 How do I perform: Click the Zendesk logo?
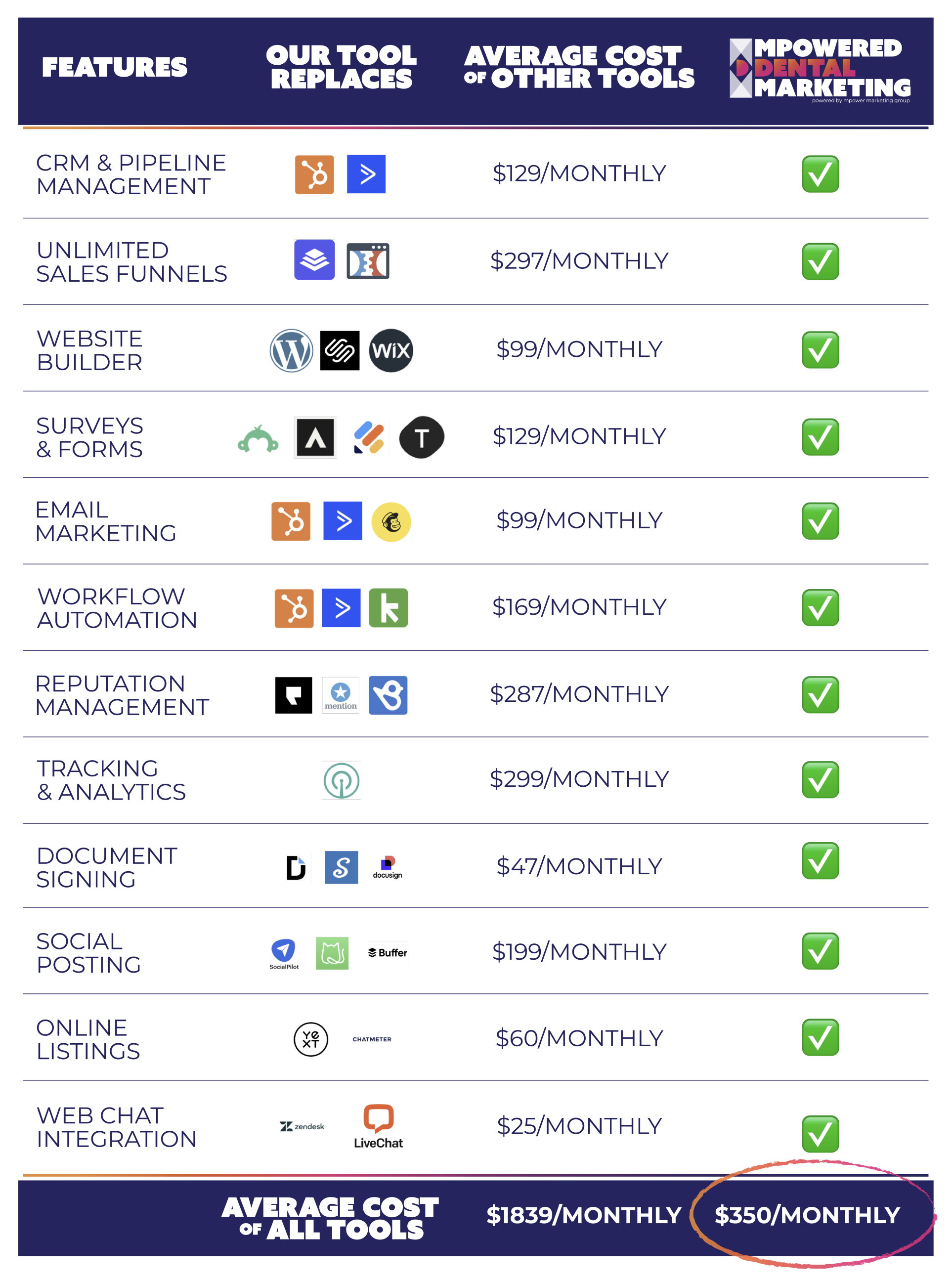[x=302, y=1126]
